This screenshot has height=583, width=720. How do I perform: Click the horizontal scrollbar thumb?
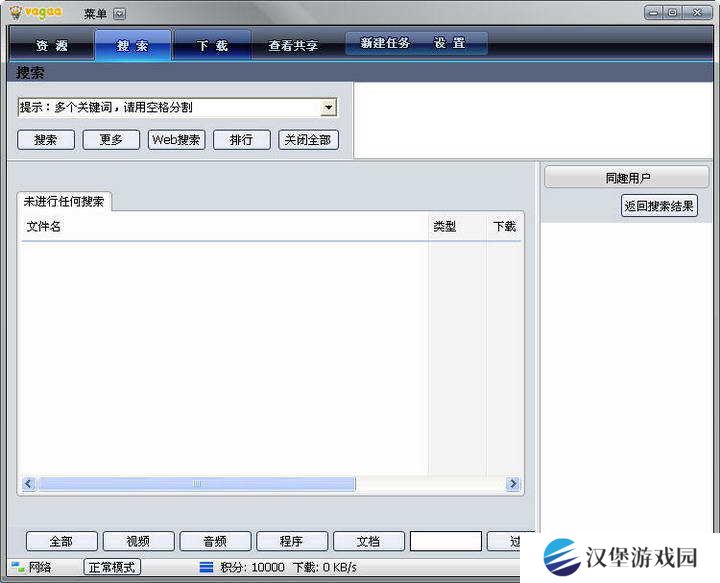pyautogui.click(x=197, y=484)
